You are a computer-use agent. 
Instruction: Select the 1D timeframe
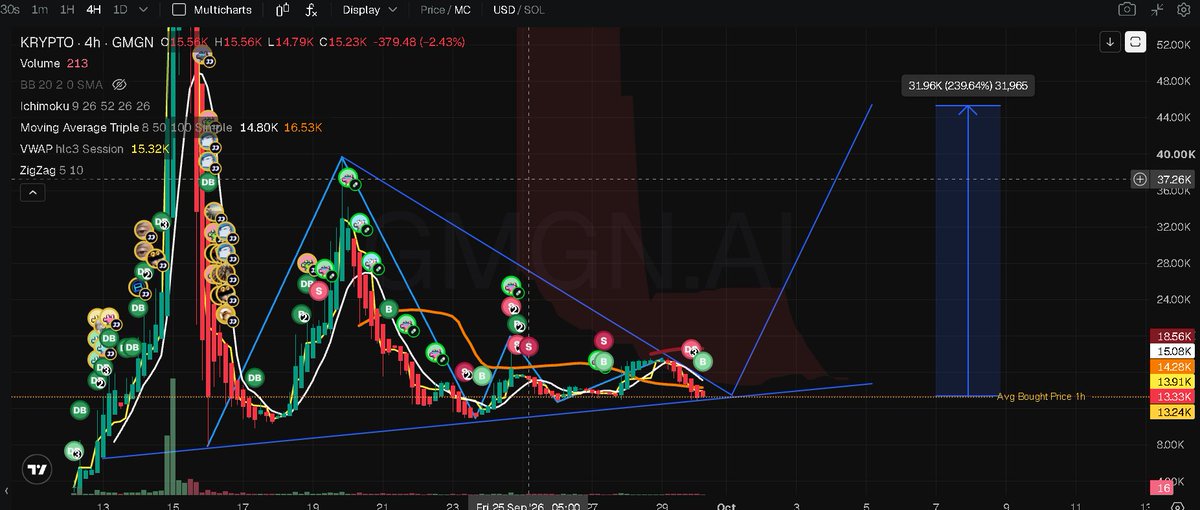tap(120, 10)
